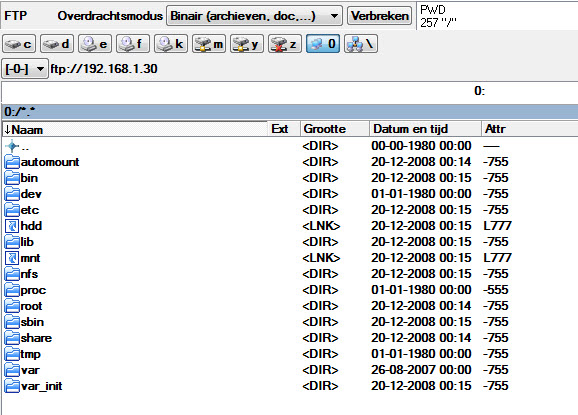Select FTP connection drive 0
The width and height of the screenshot is (578, 415).
coord(323,44)
